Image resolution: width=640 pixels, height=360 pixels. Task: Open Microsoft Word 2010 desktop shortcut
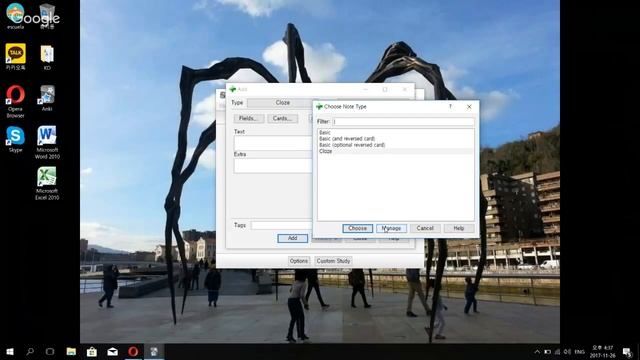[47, 142]
